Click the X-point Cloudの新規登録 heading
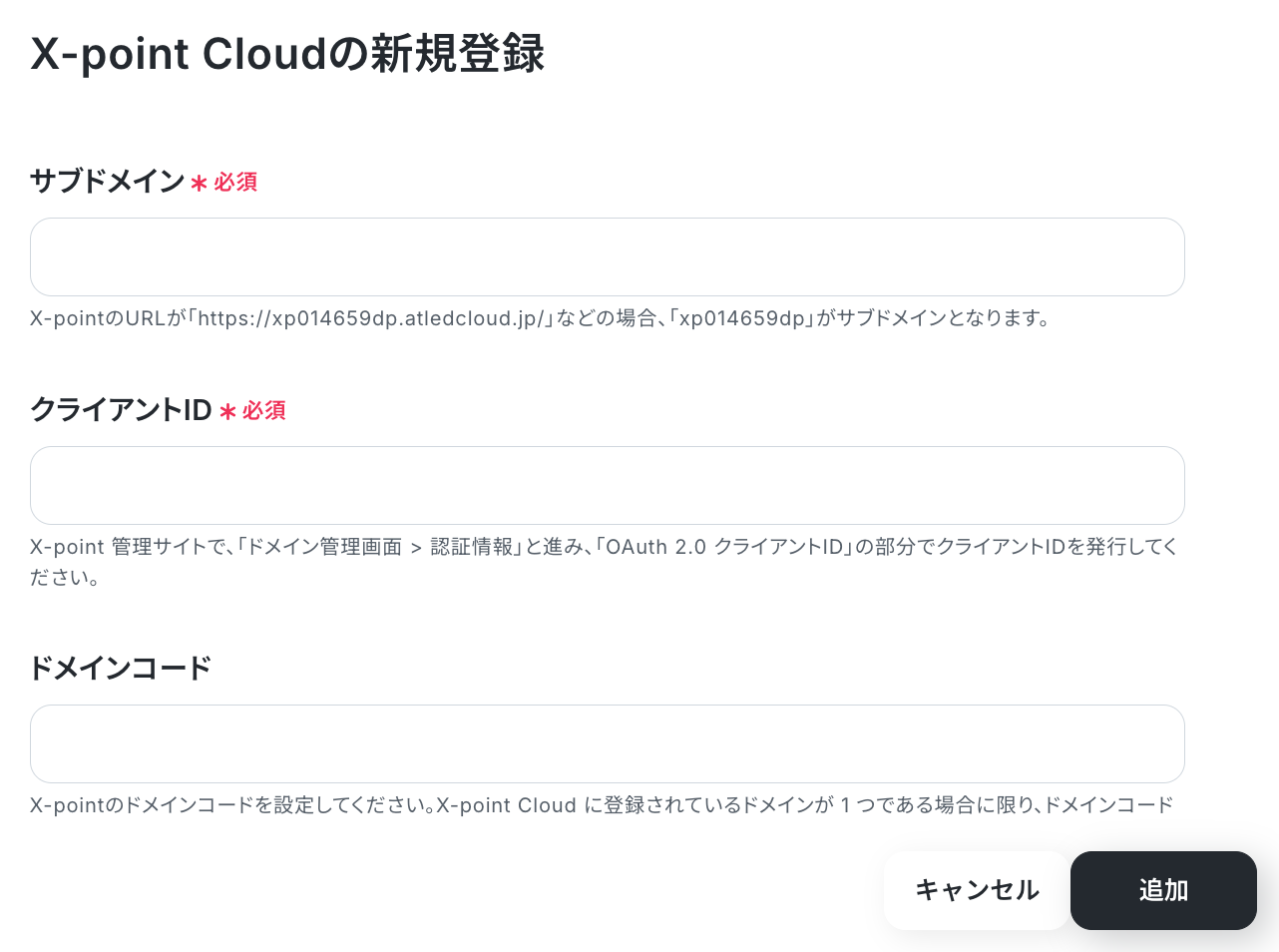Image resolution: width=1279 pixels, height=952 pixels. (287, 54)
